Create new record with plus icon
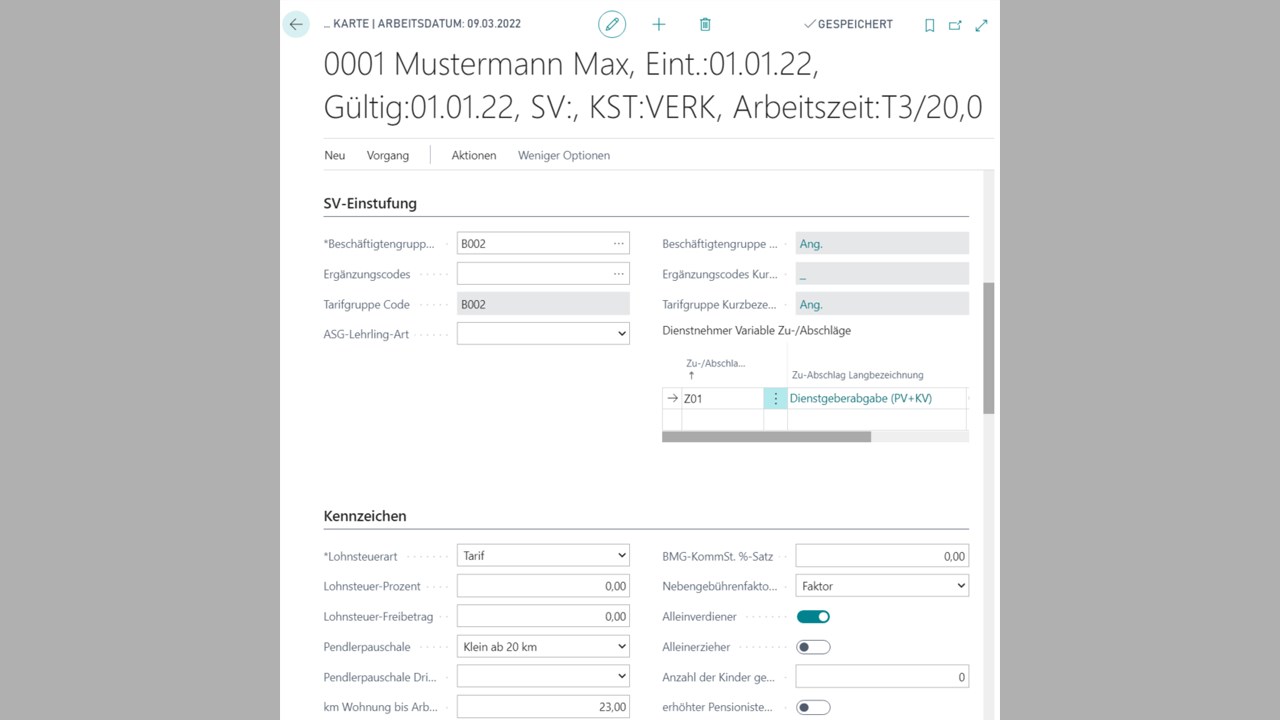This screenshot has height=720, width=1280. click(x=659, y=24)
